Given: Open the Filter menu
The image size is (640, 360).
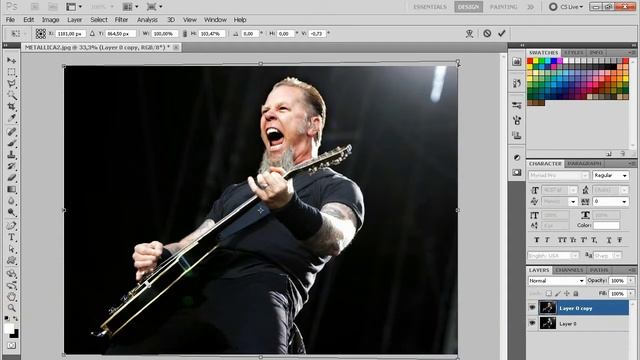Looking at the screenshot, I should 121,20.
